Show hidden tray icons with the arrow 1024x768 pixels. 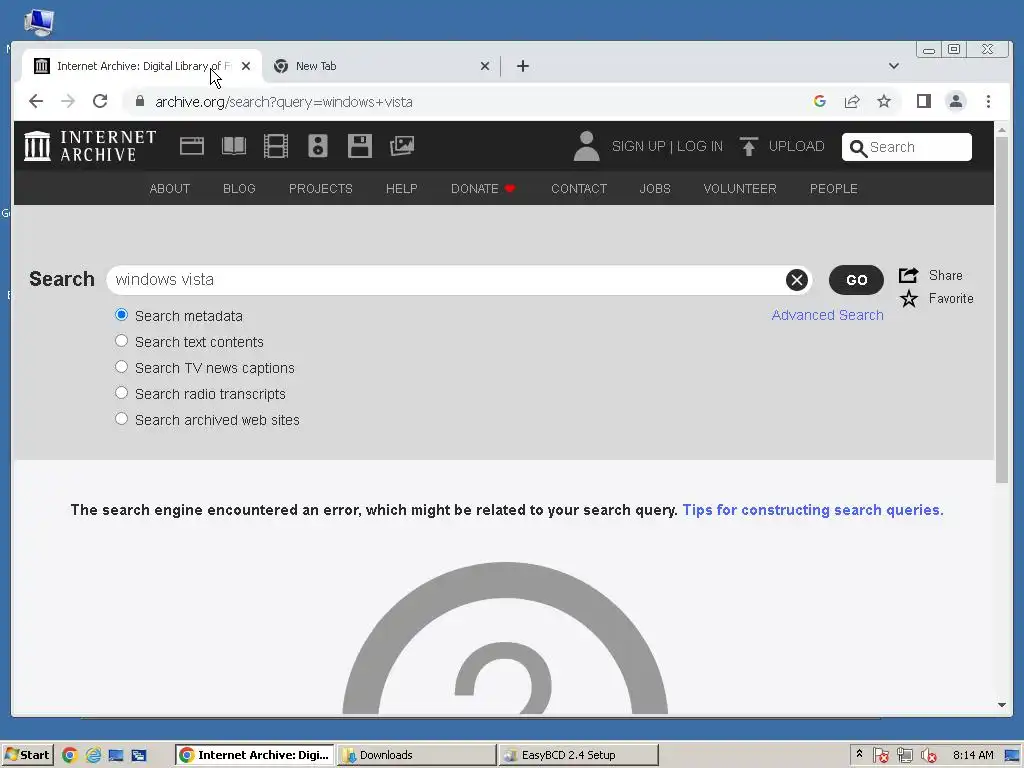tap(859, 754)
